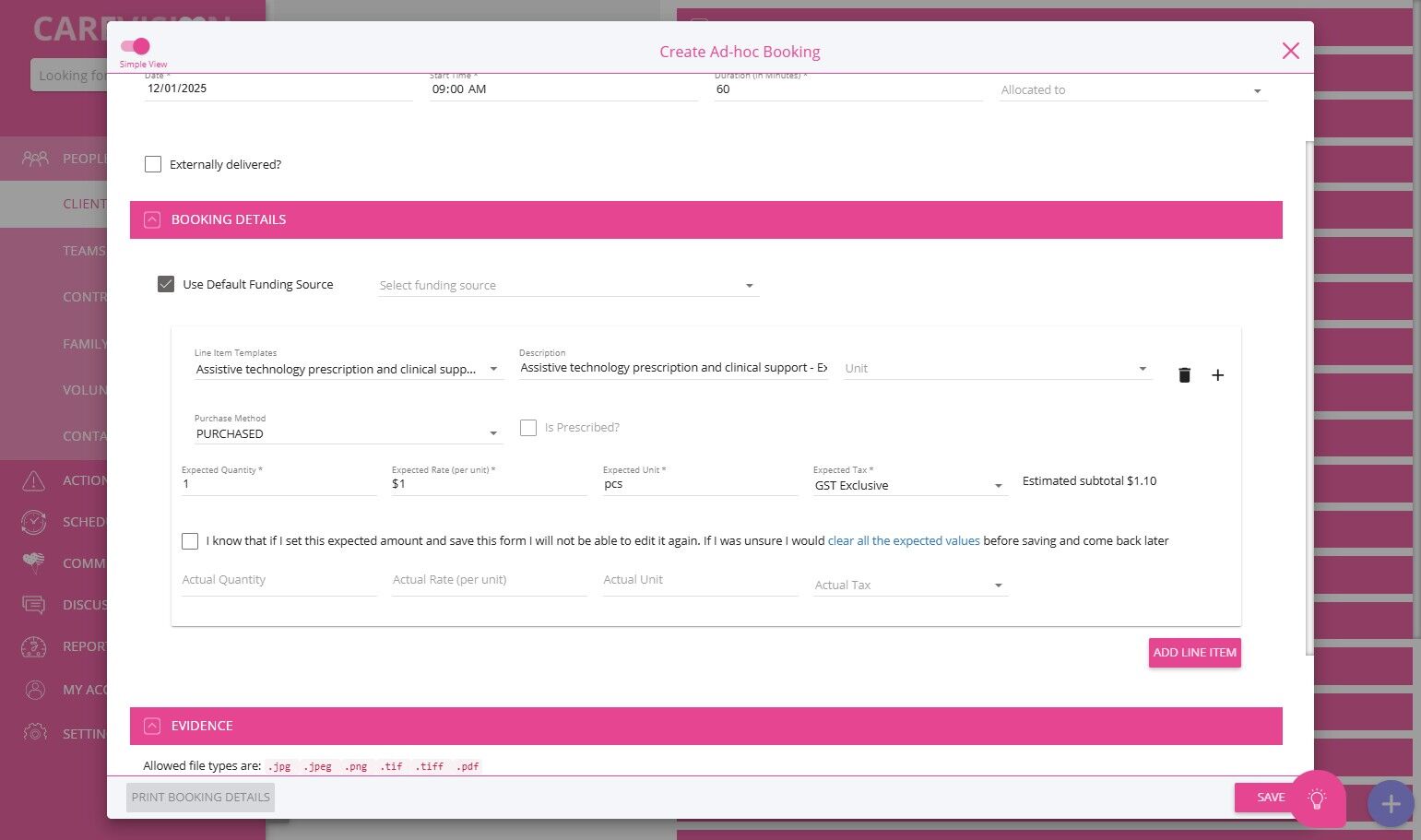Open the Schedule clock icon in sidebar
1421x840 pixels.
33,522
